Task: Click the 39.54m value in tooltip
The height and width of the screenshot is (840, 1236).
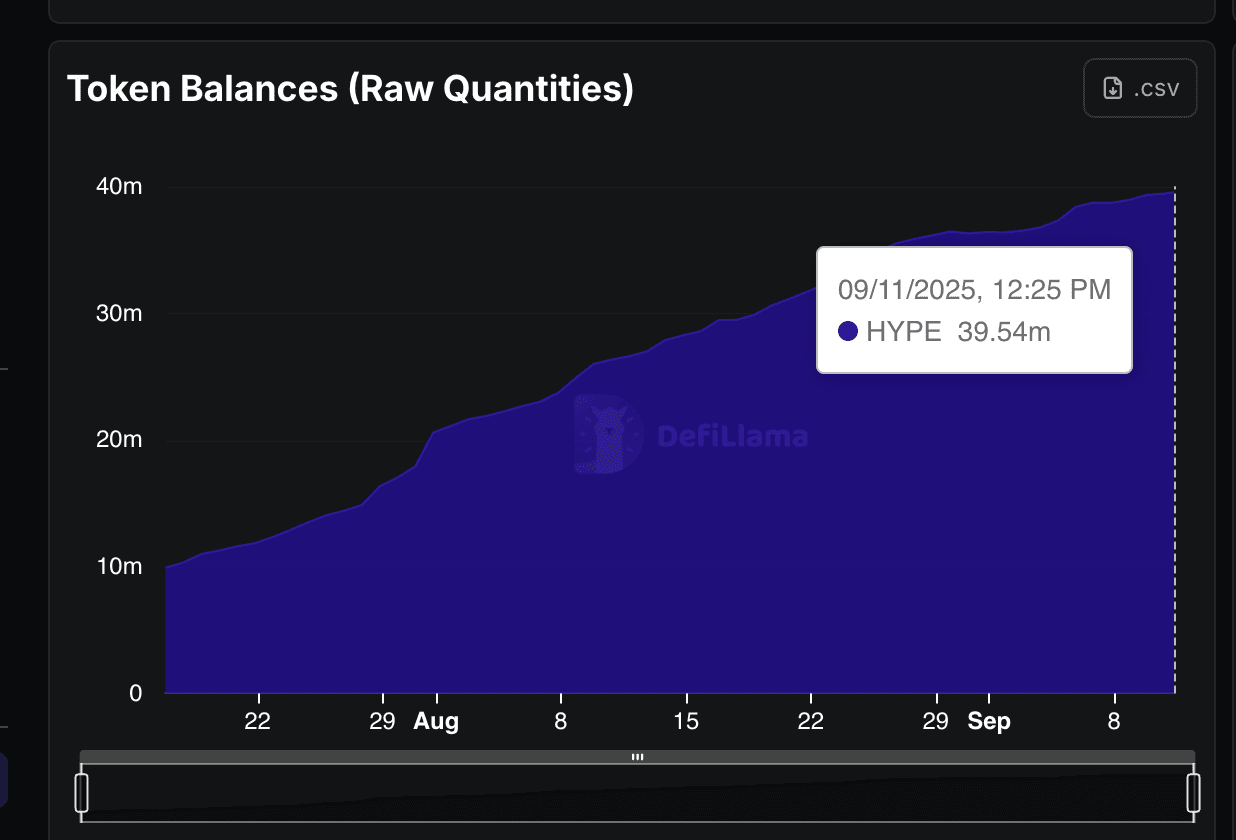Action: 1003,332
